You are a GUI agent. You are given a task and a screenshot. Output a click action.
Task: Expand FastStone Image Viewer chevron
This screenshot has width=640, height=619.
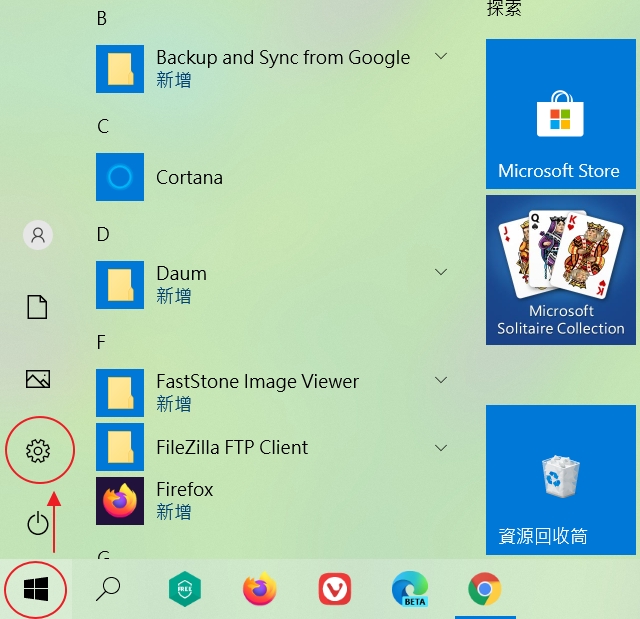click(441, 380)
